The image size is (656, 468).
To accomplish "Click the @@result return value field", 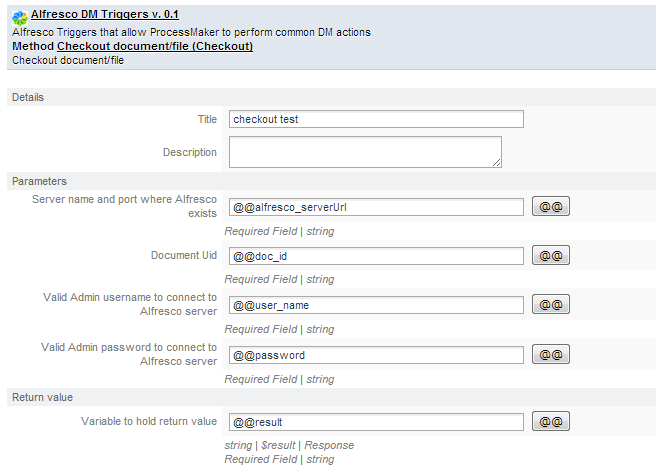I will point(376,421).
